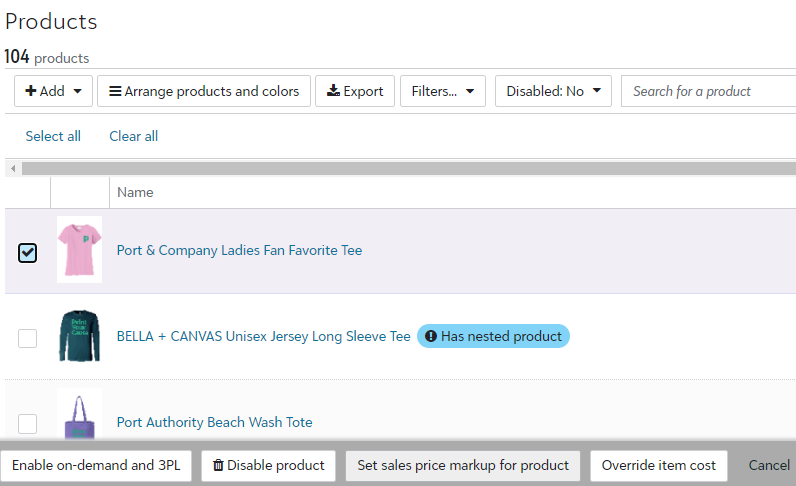Click the trash icon on Disable product
Image resolution: width=796 pixels, height=486 pixels.
click(218, 465)
